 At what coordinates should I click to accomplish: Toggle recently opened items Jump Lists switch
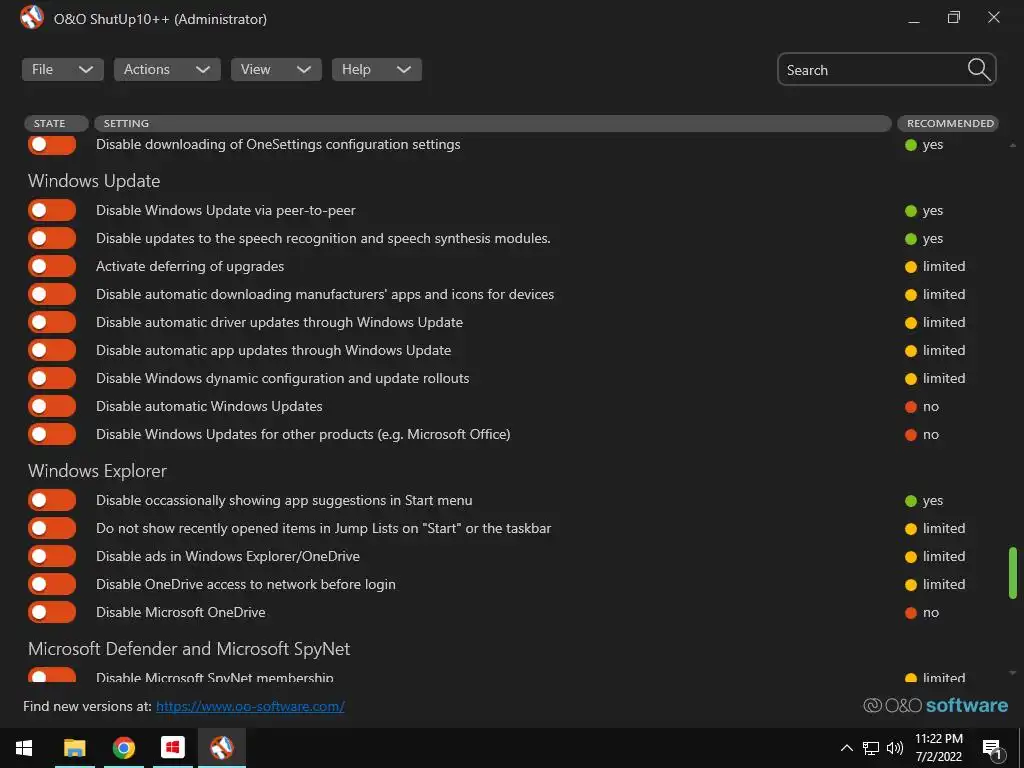(52, 528)
